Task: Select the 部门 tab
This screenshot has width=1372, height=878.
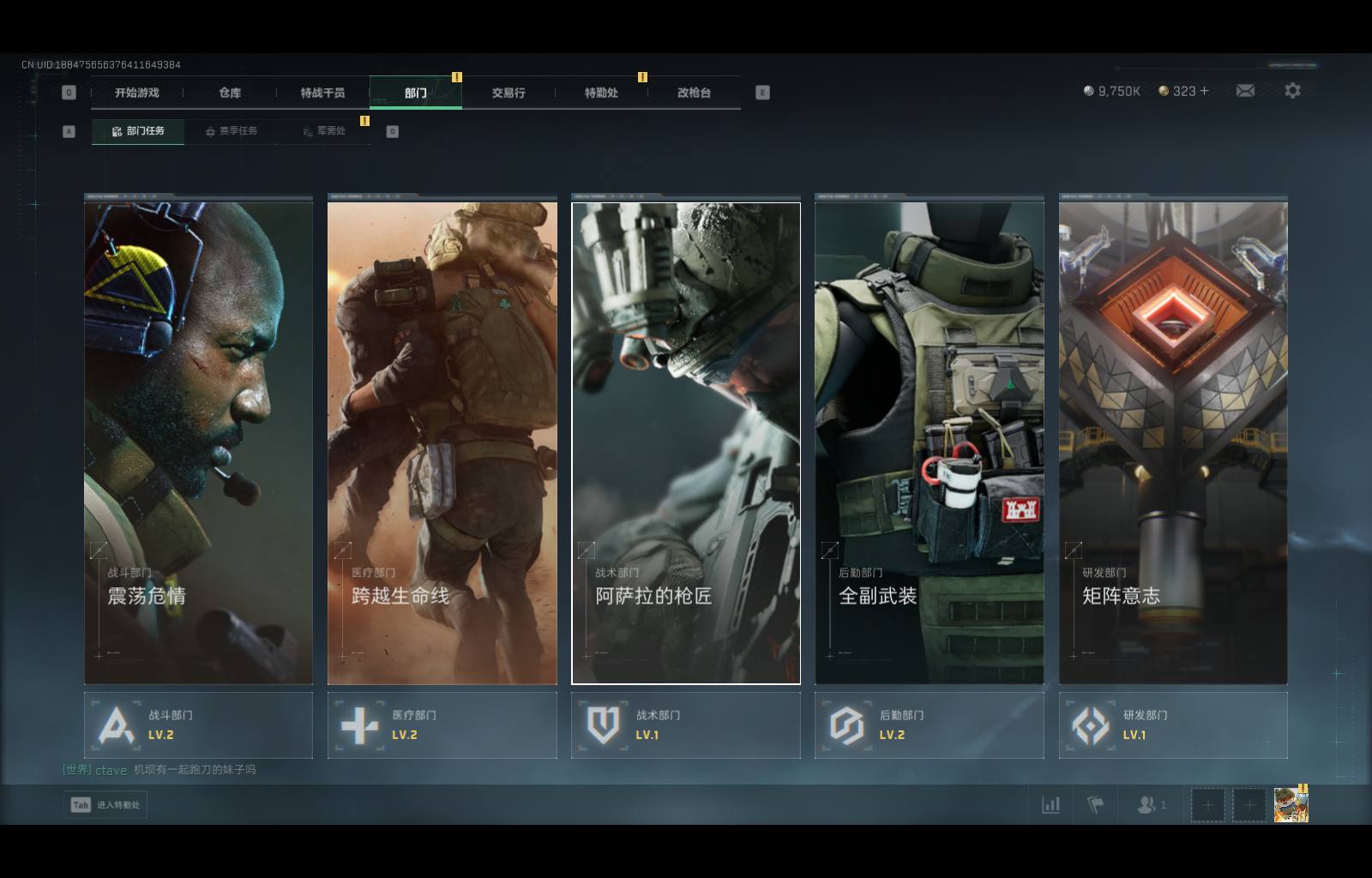Action: (416, 93)
